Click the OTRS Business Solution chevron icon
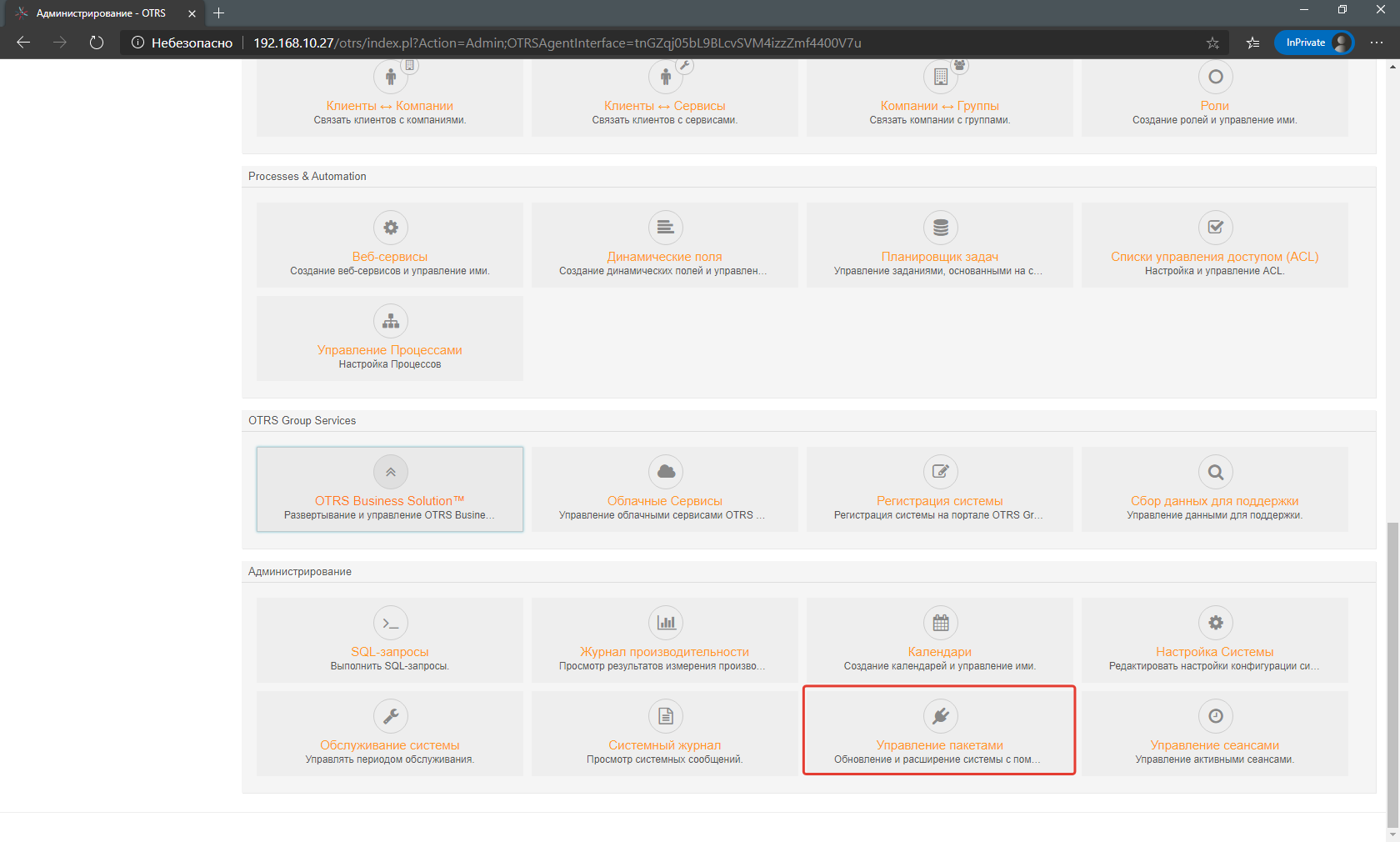This screenshot has height=842, width=1400. [x=391, y=472]
